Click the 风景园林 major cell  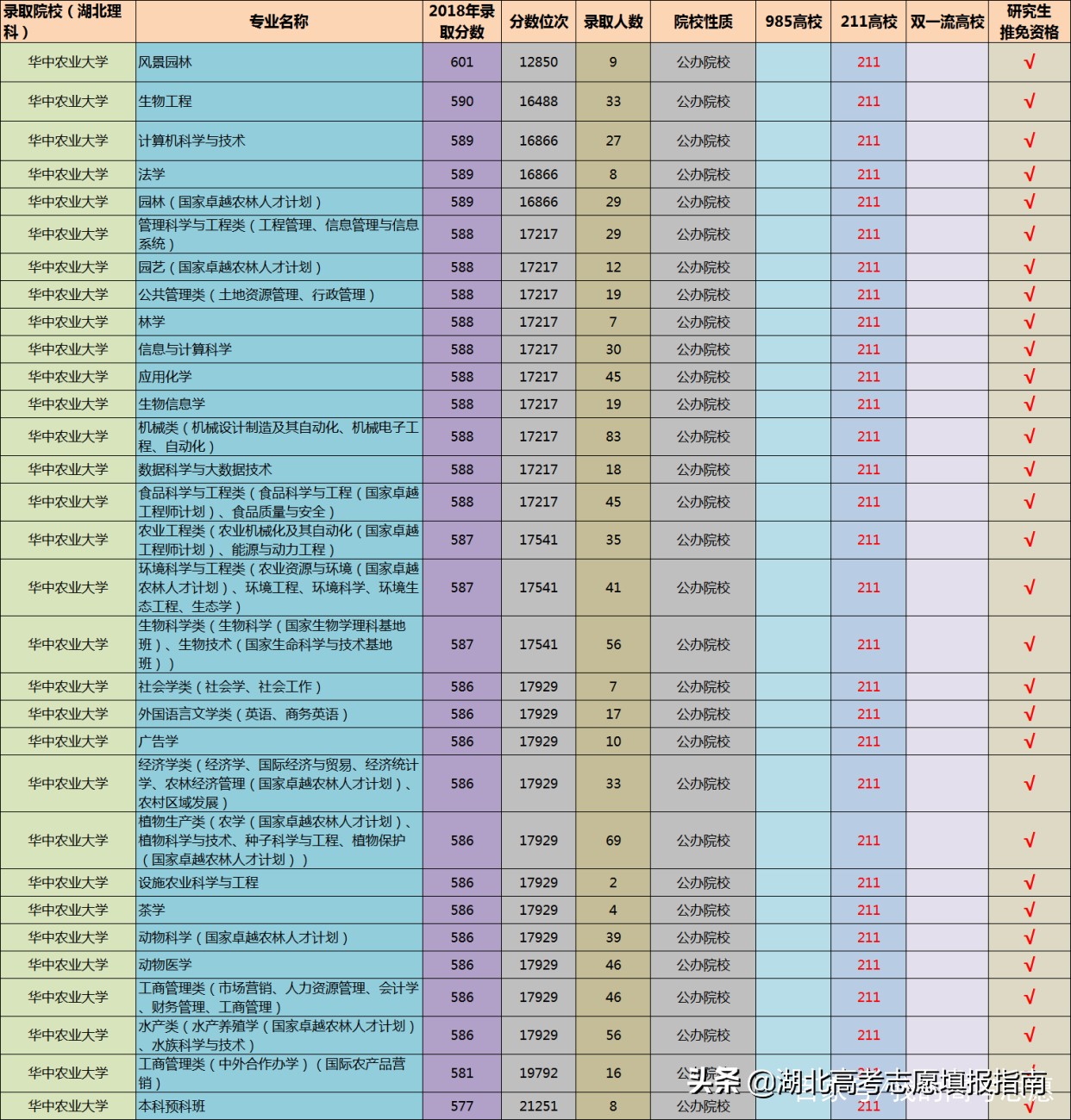279,62
